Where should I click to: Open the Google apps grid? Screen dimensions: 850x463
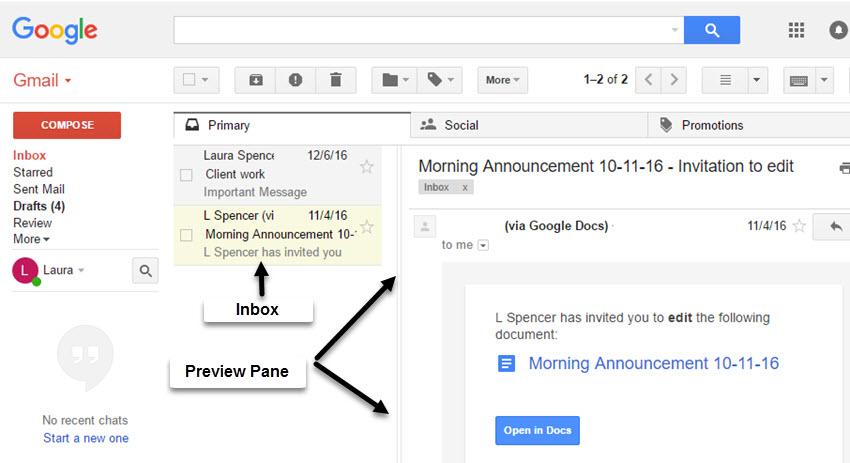point(796,30)
